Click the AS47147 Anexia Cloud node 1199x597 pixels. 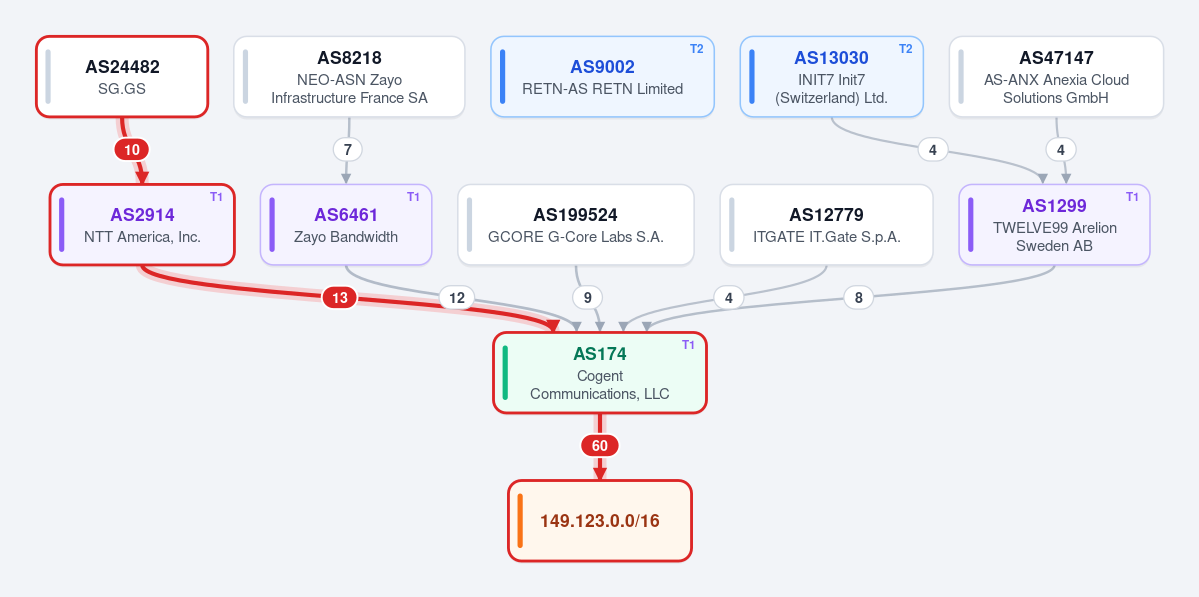point(1056,76)
